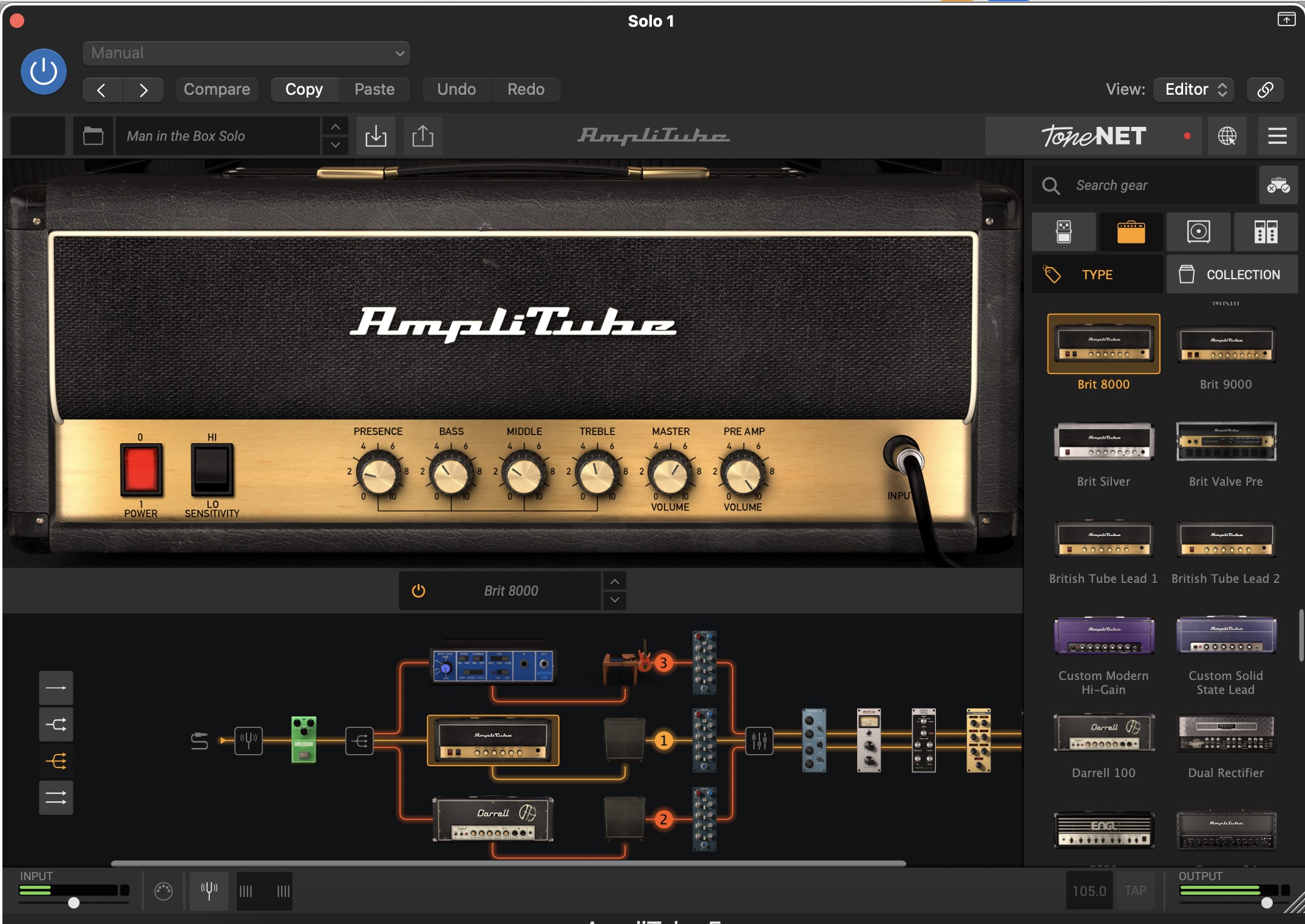Select the two-way split routing icon
Screen dimensions: 1305x924
pos(56,724)
